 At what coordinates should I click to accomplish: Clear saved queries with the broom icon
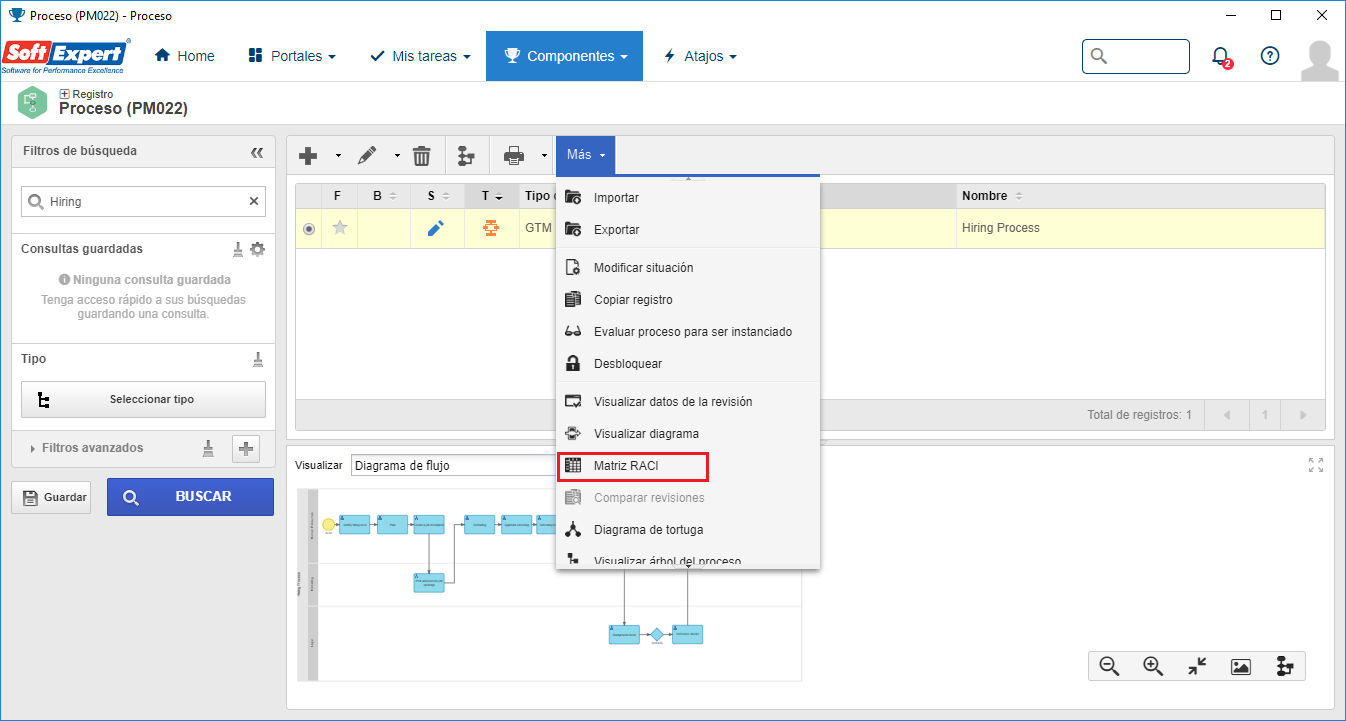[x=238, y=249]
